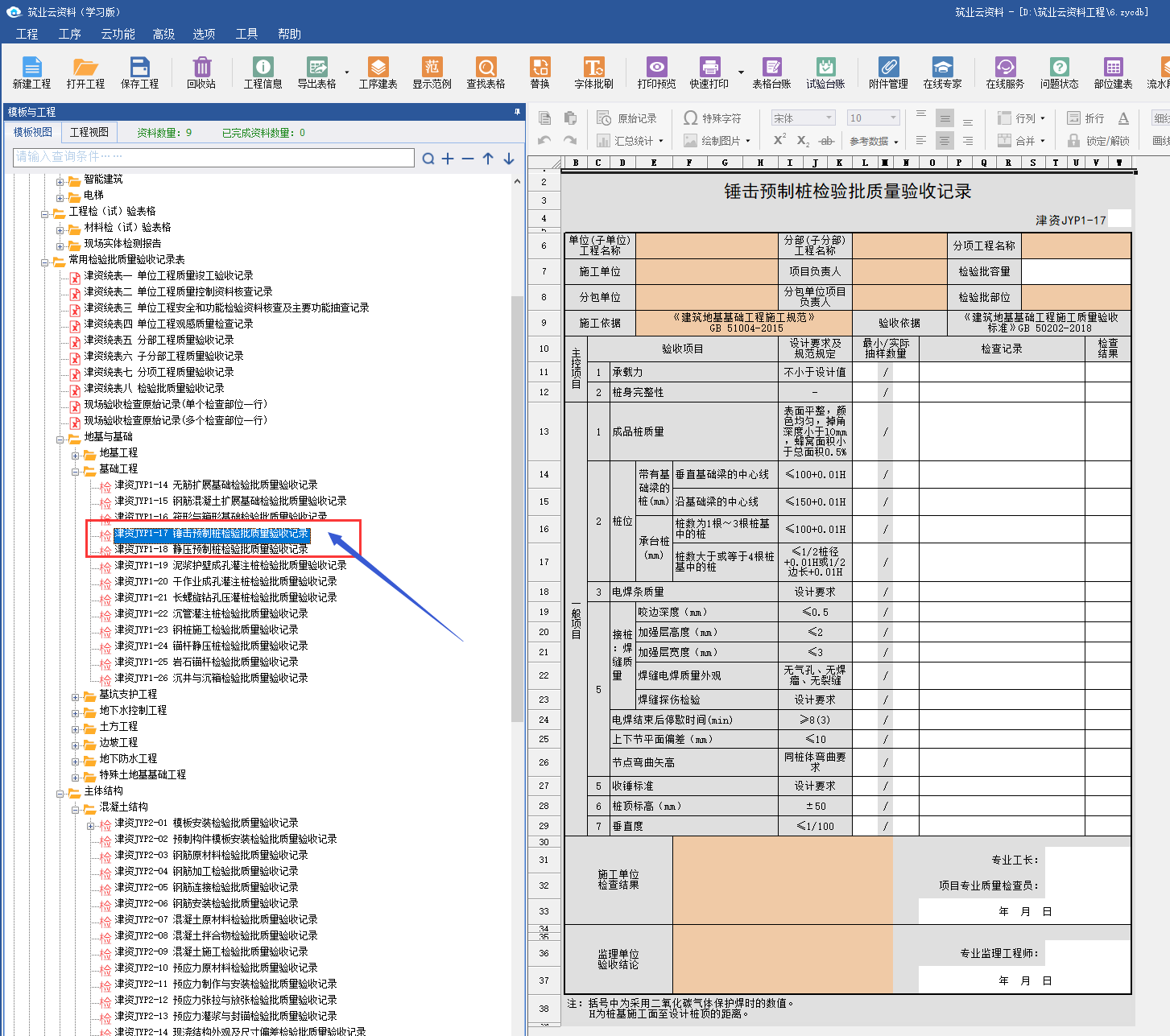
Task: Click the font color A icon
Action: point(1123,118)
